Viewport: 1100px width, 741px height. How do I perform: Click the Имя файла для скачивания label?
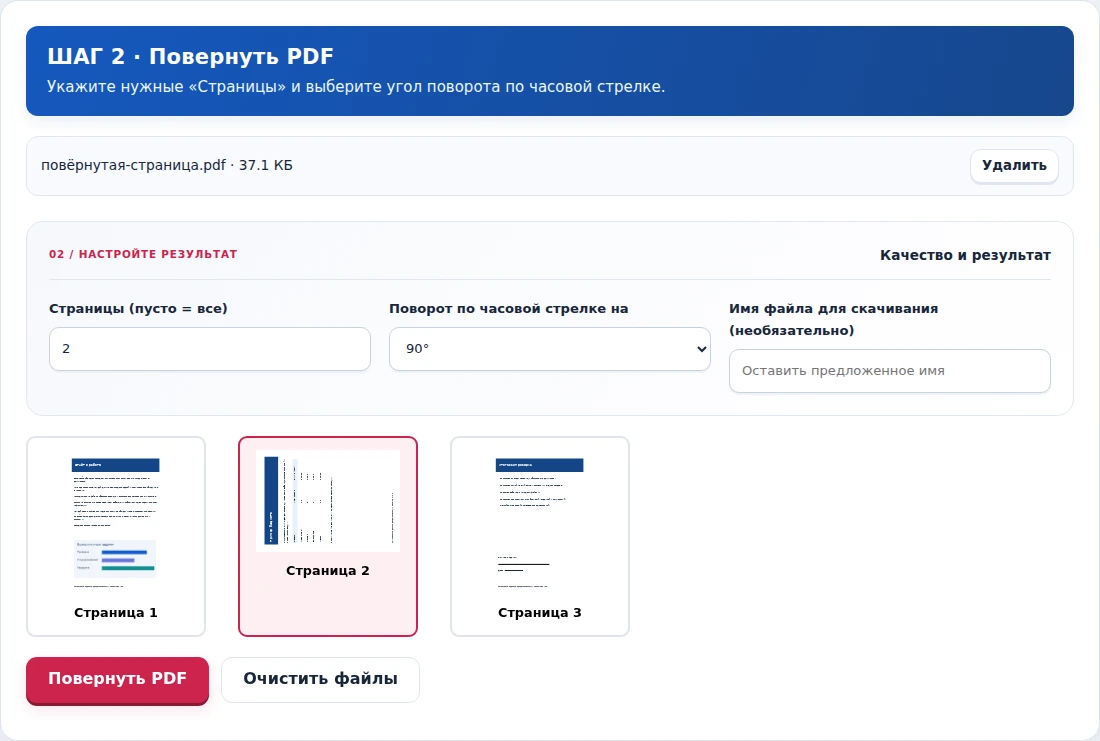coord(833,319)
